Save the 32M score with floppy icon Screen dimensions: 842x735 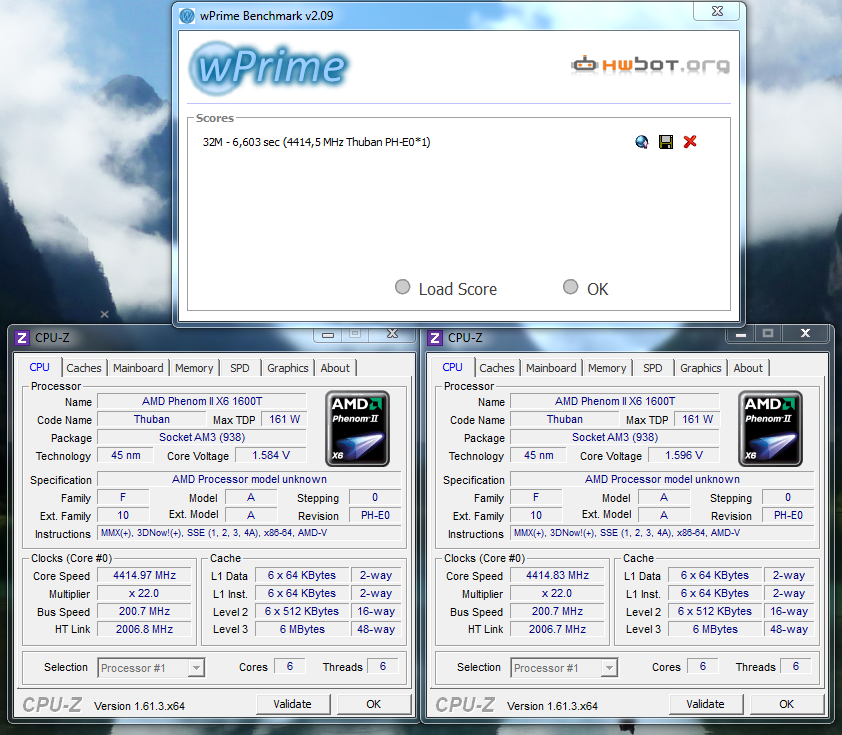tap(666, 142)
